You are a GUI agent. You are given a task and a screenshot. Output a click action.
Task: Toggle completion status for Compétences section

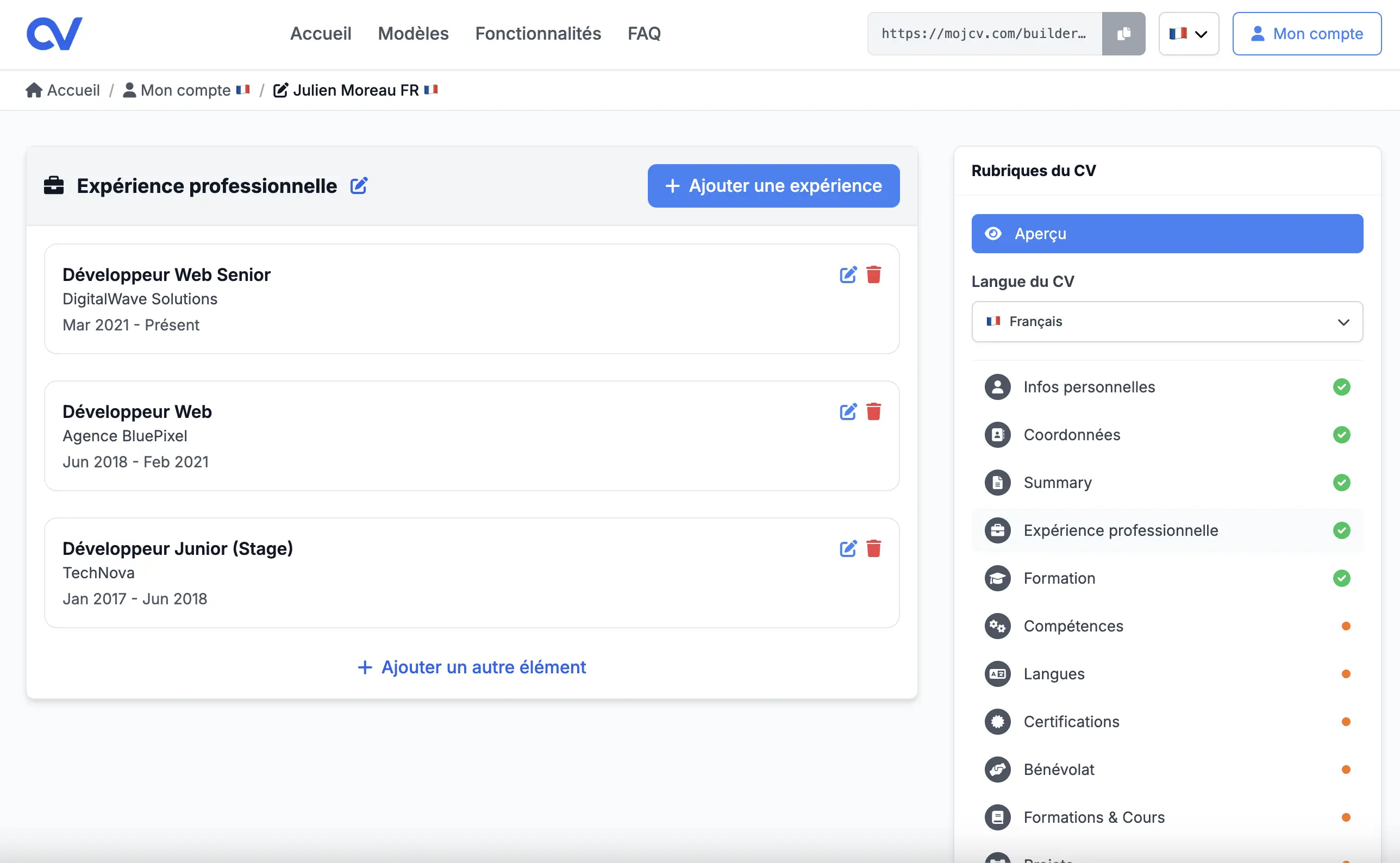coord(1346,626)
